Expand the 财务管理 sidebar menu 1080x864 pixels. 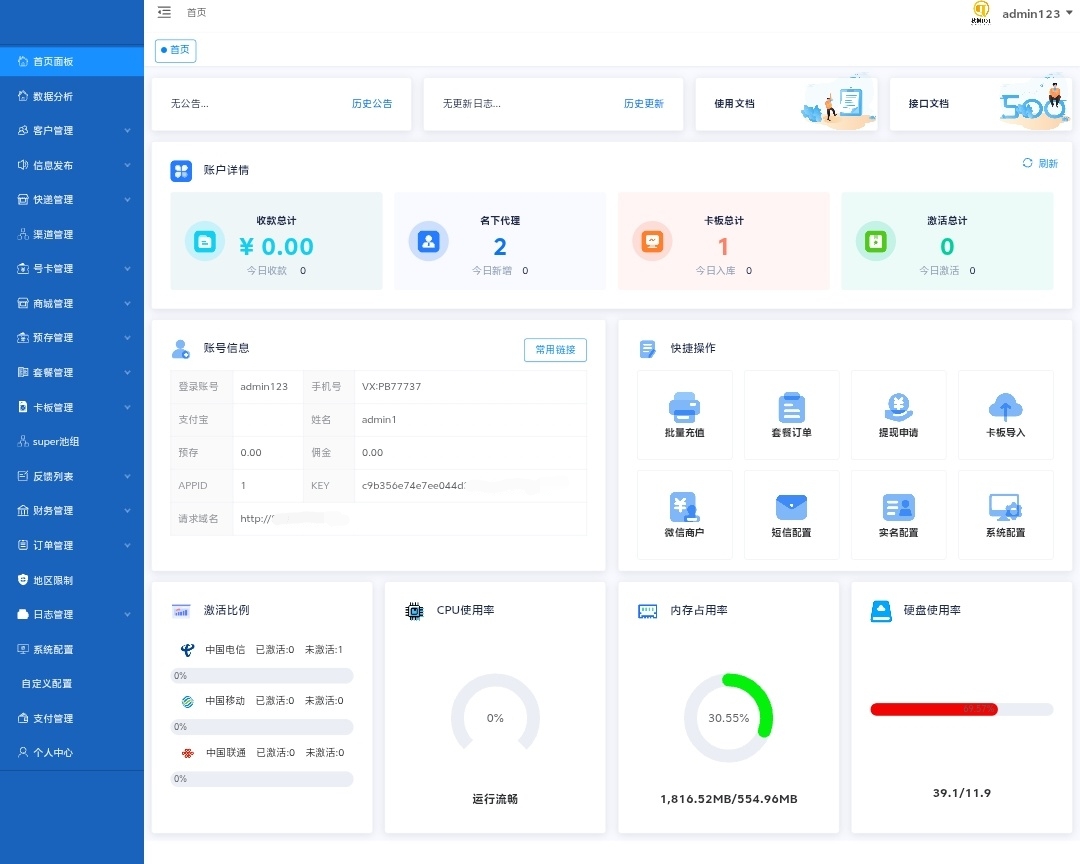click(72, 511)
